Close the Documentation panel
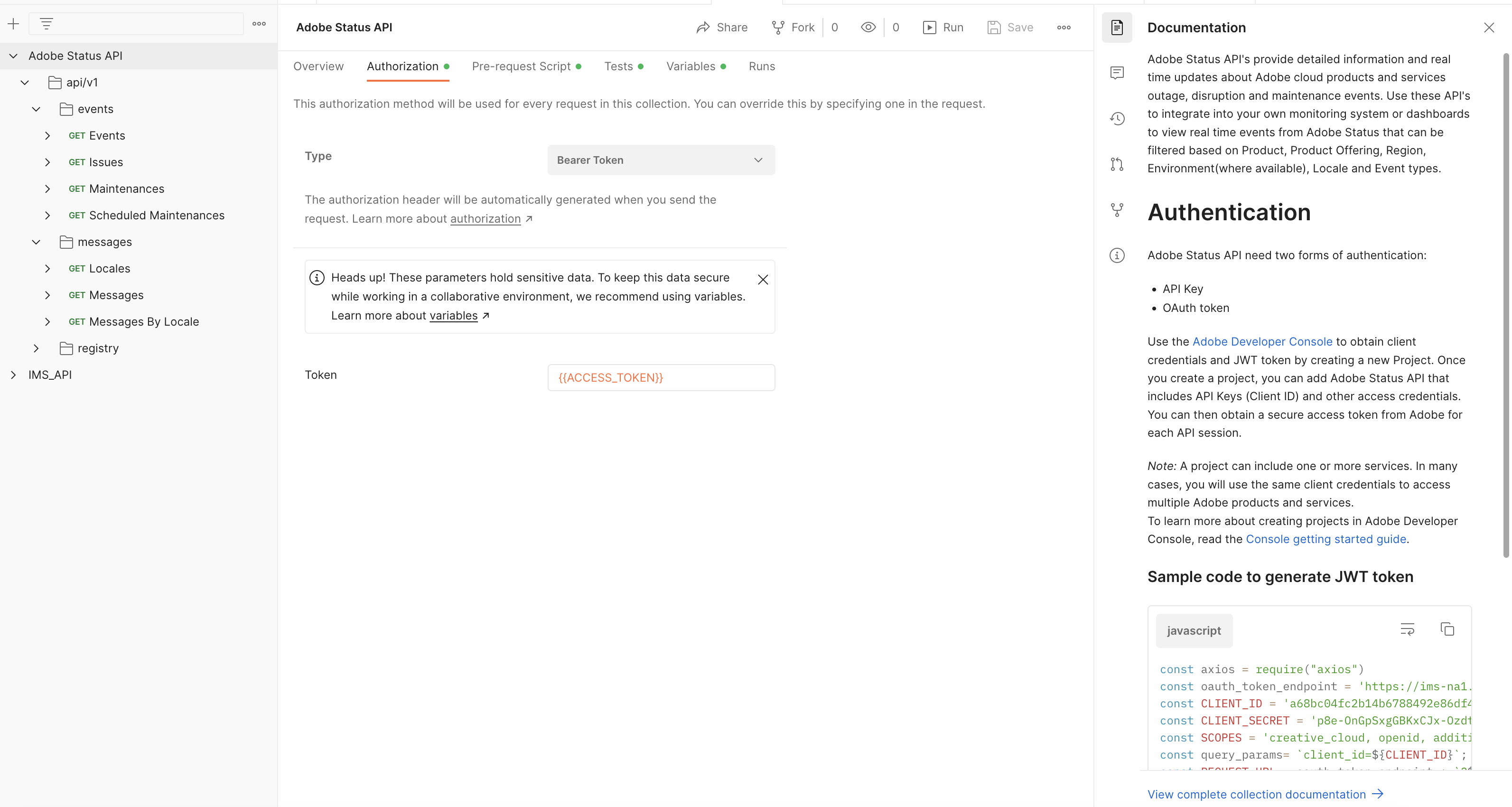 tap(1489, 28)
